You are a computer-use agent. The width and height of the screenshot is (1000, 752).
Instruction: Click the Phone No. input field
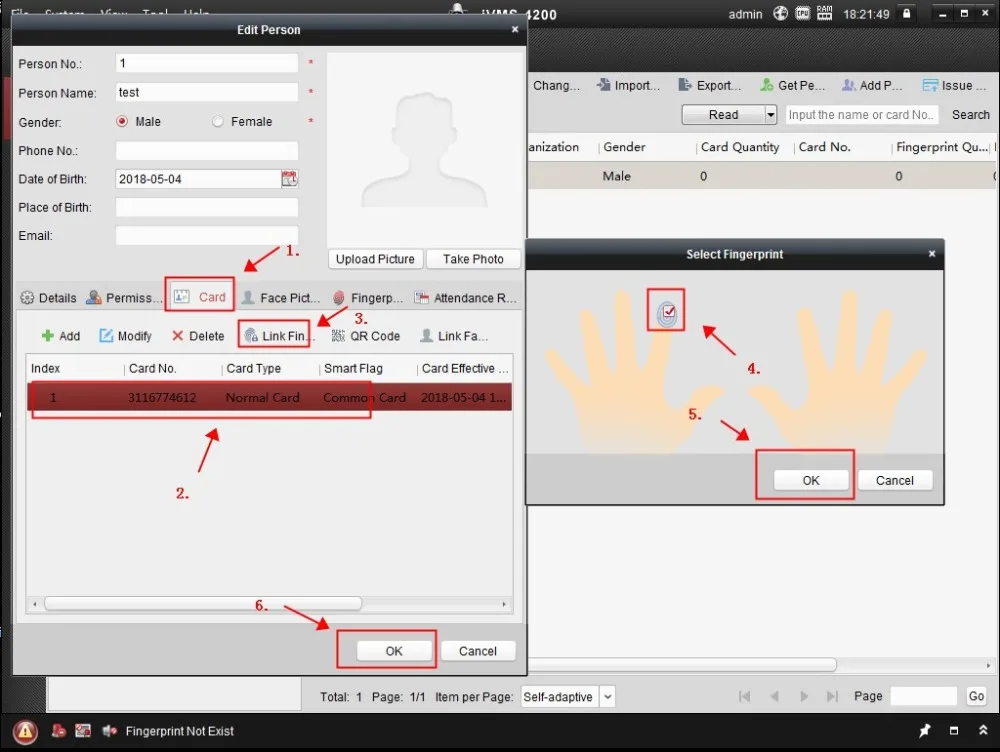[x=207, y=151]
